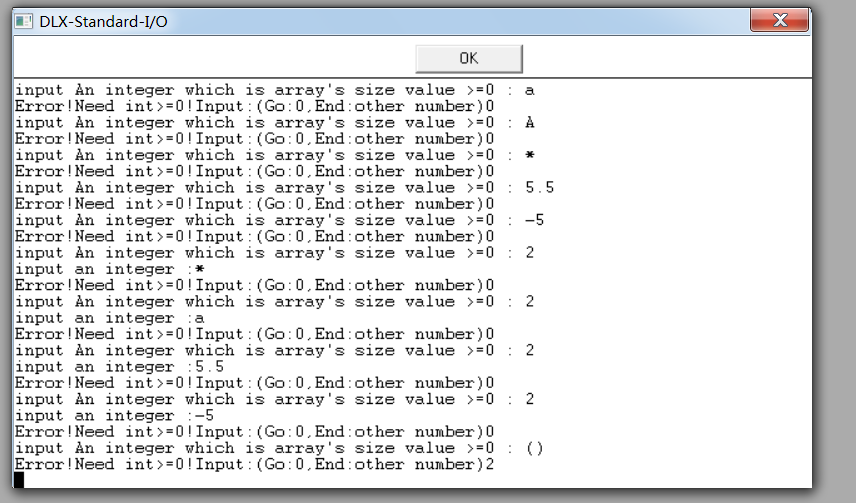
Task: Click the array size line ending in lowercase 'a'
Action: [x=274, y=90]
